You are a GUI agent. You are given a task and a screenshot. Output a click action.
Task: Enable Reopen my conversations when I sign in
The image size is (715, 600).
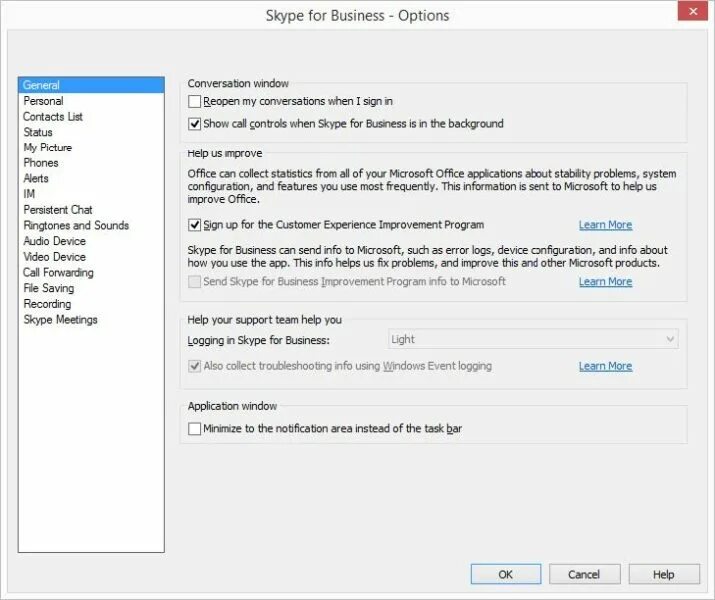[195, 101]
